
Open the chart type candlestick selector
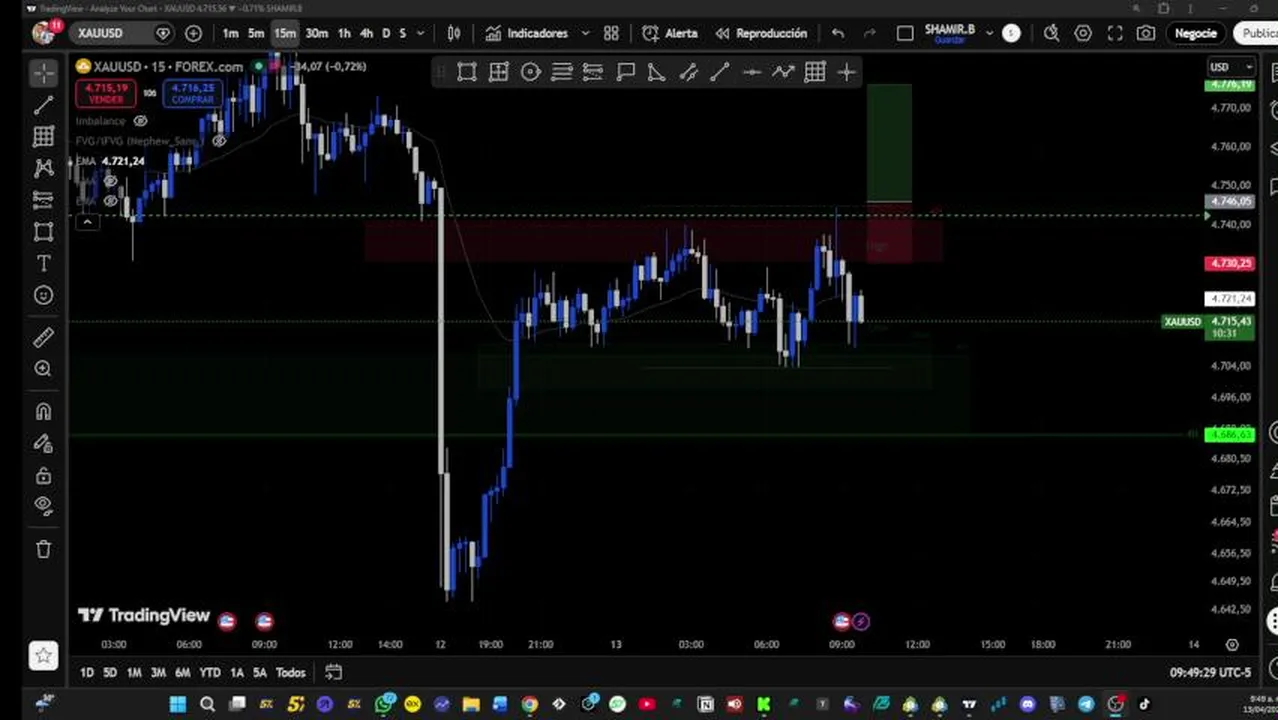(x=454, y=33)
